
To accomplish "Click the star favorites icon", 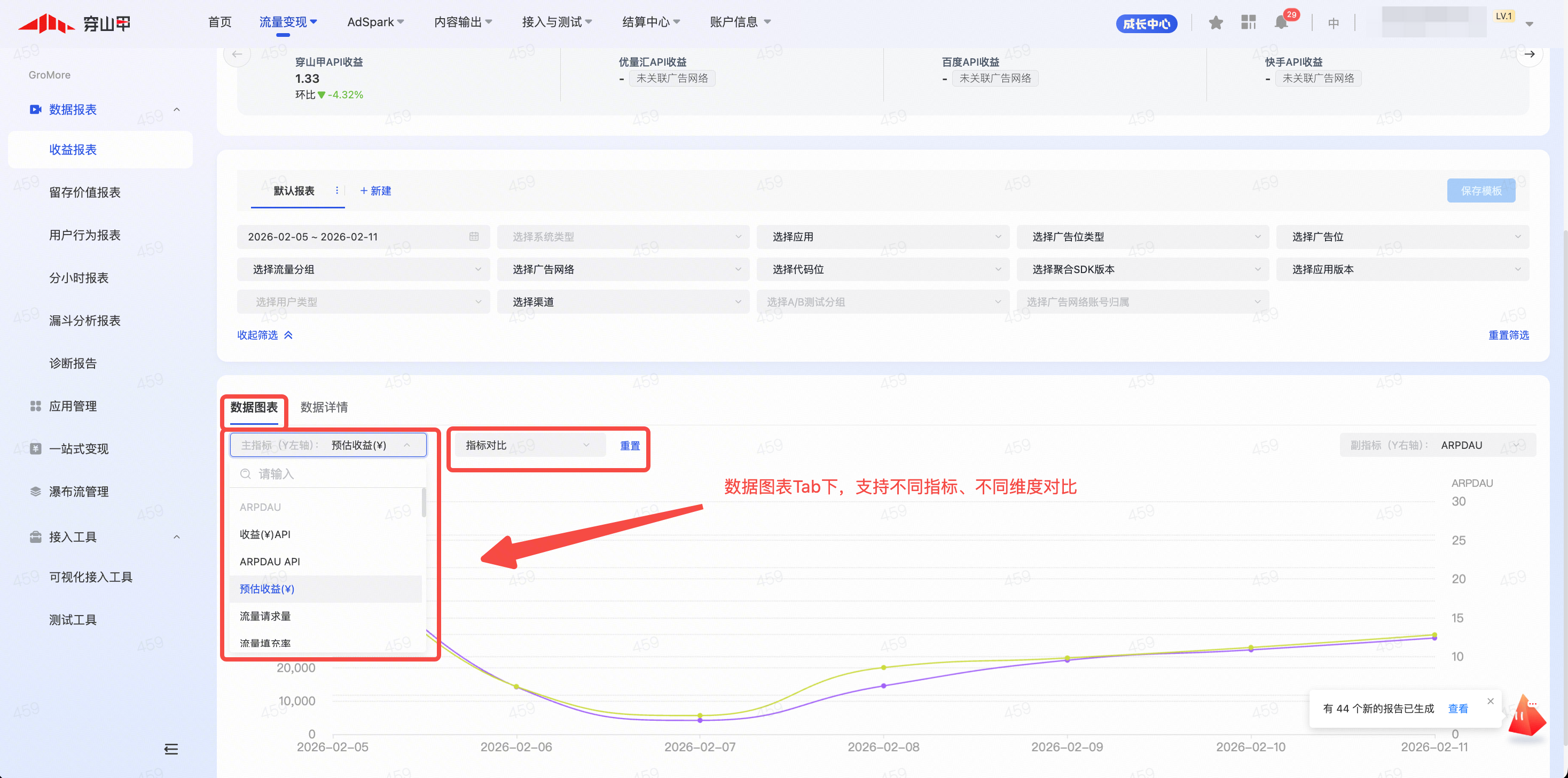I will pos(1216,23).
